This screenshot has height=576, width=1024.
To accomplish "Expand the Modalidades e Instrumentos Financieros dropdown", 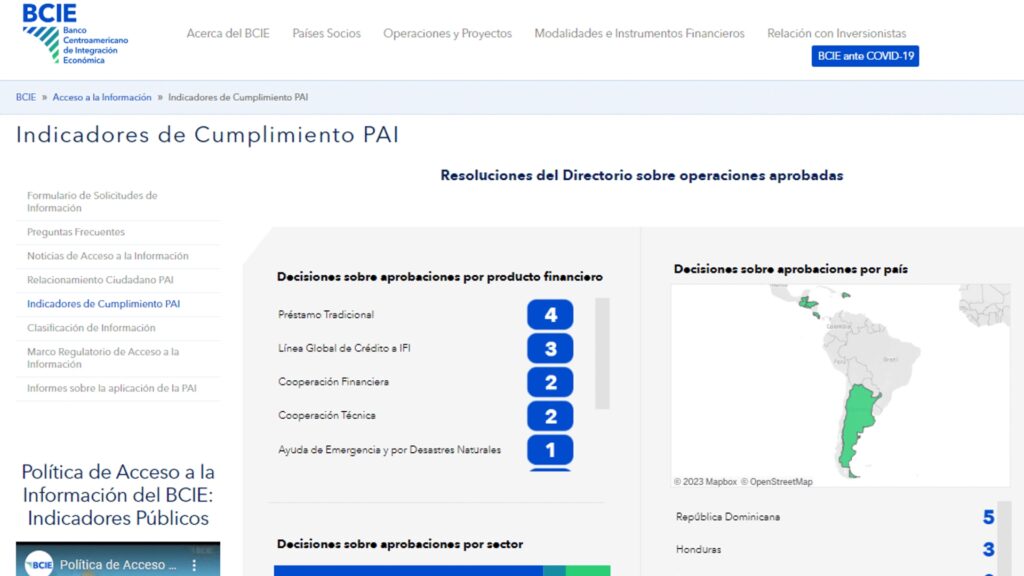I will (x=638, y=33).
